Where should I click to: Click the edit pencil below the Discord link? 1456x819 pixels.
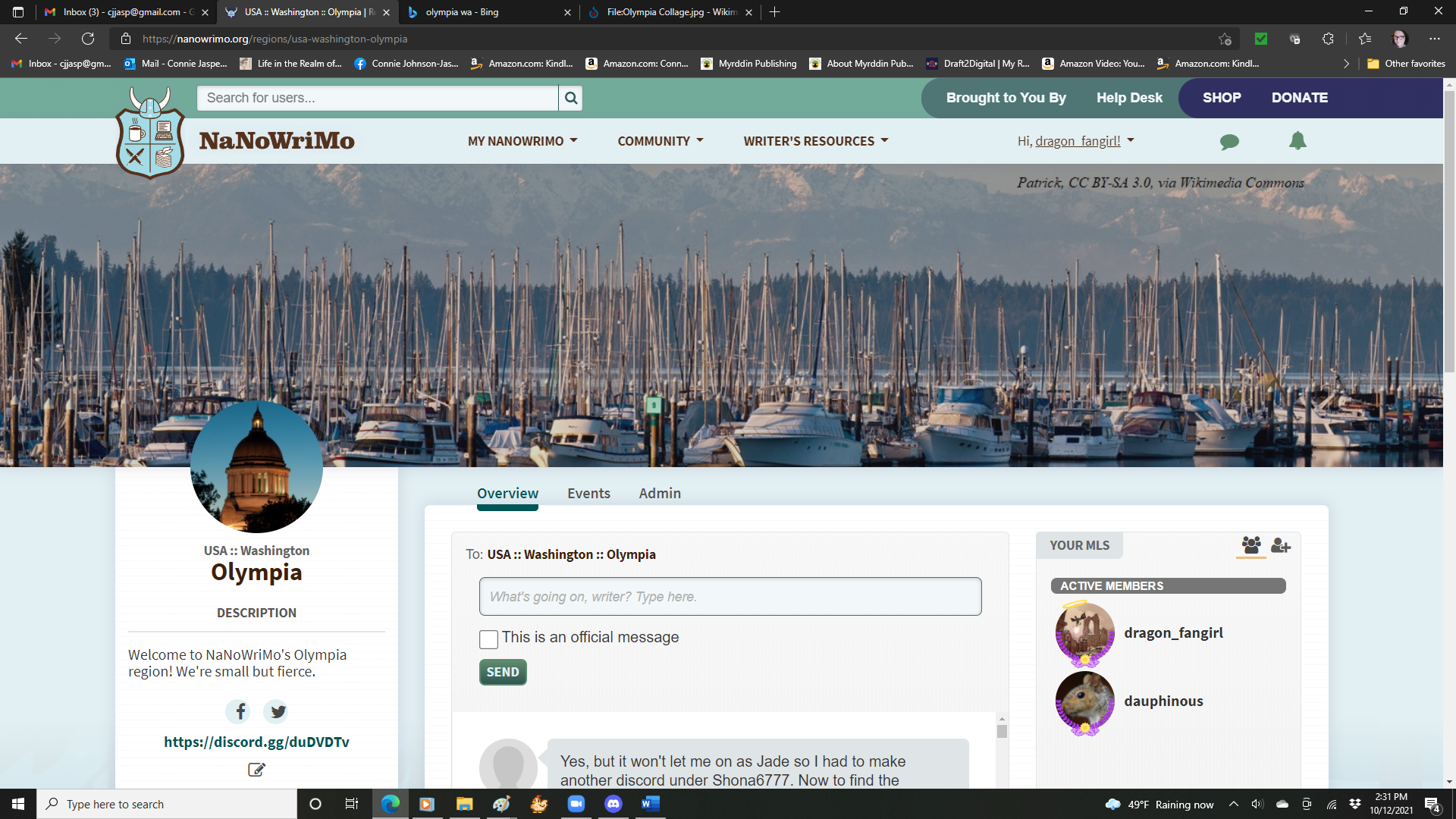(x=256, y=769)
